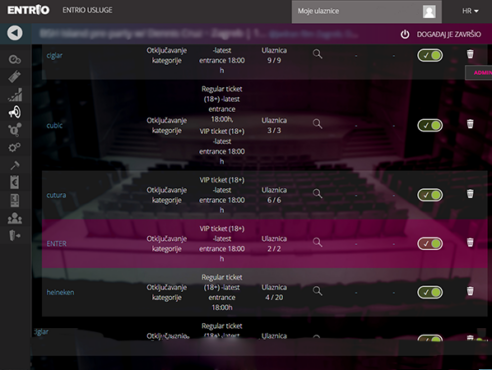Open the hammer tools sidebar icon

(x=15, y=165)
